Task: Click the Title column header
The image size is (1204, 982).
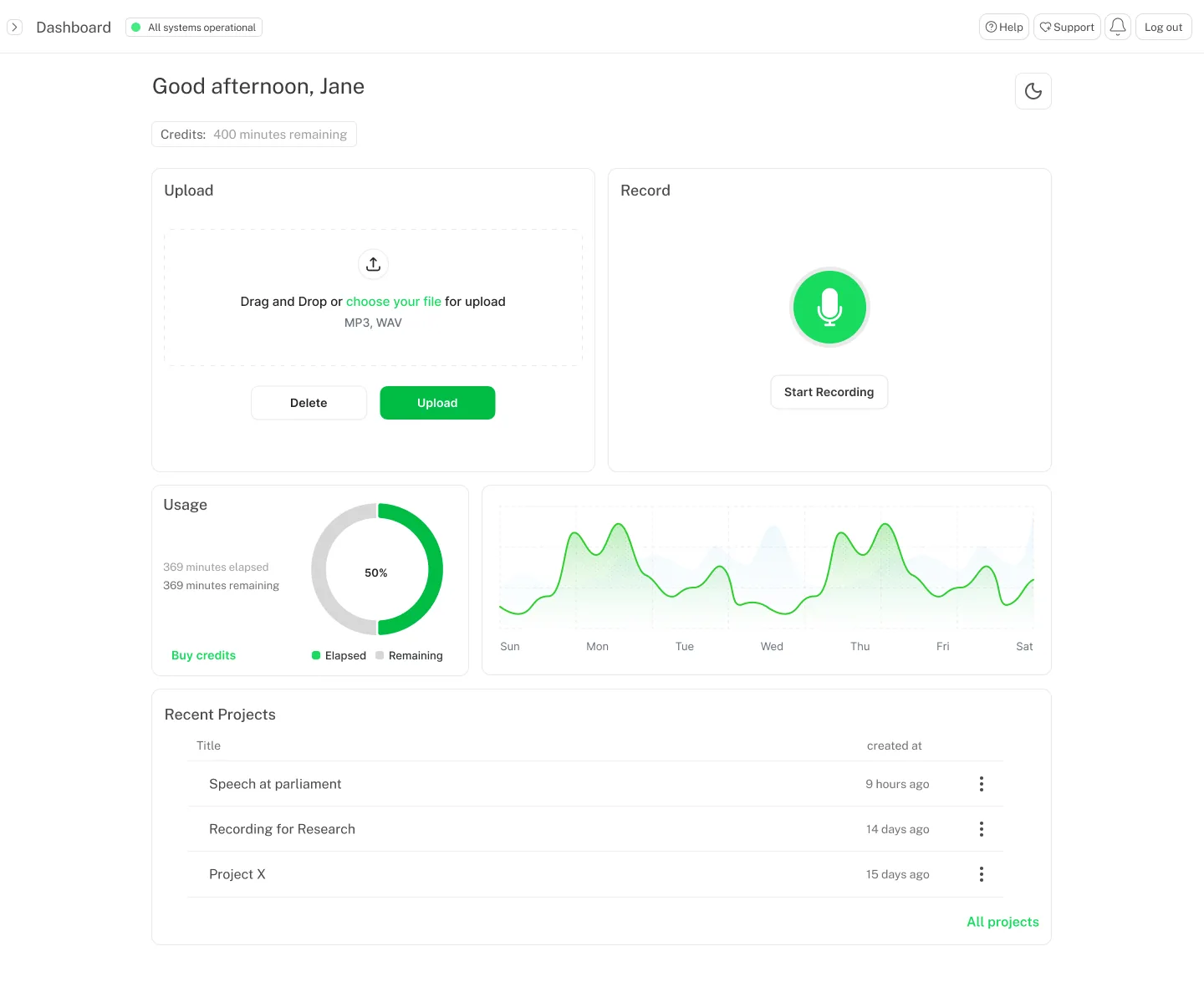Action: click(x=208, y=745)
